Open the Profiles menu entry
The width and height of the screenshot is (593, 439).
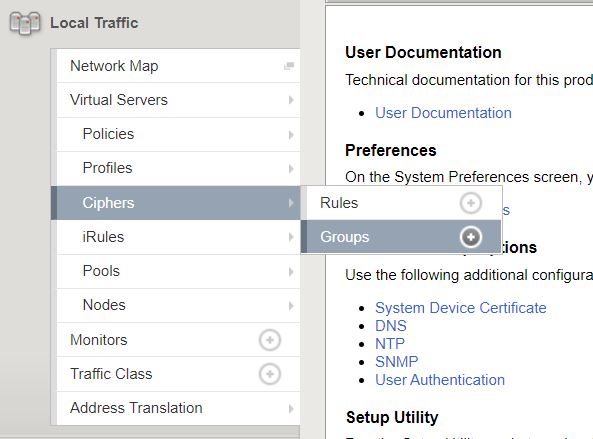[178, 168]
